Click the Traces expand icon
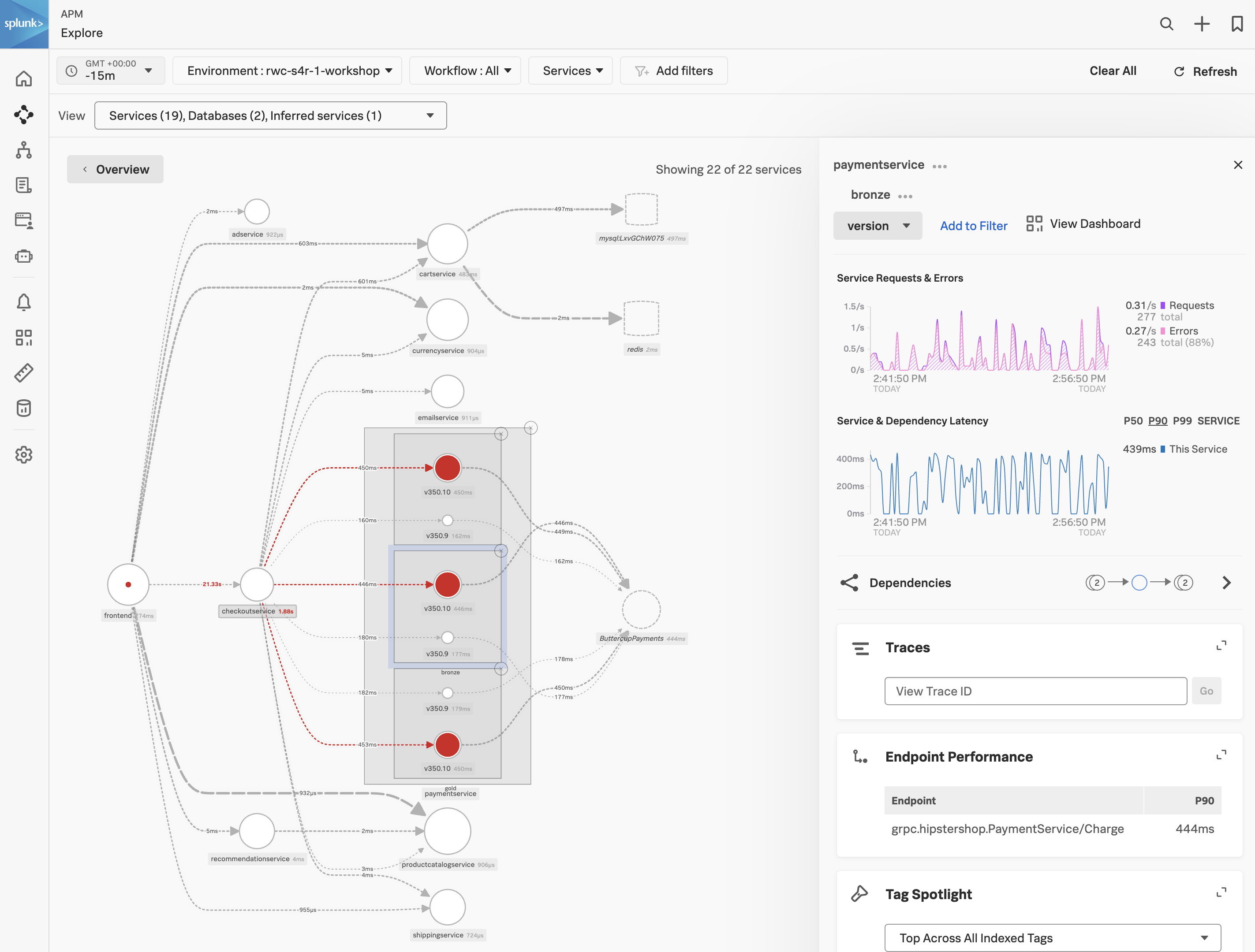This screenshot has width=1255, height=952. [x=1221, y=645]
